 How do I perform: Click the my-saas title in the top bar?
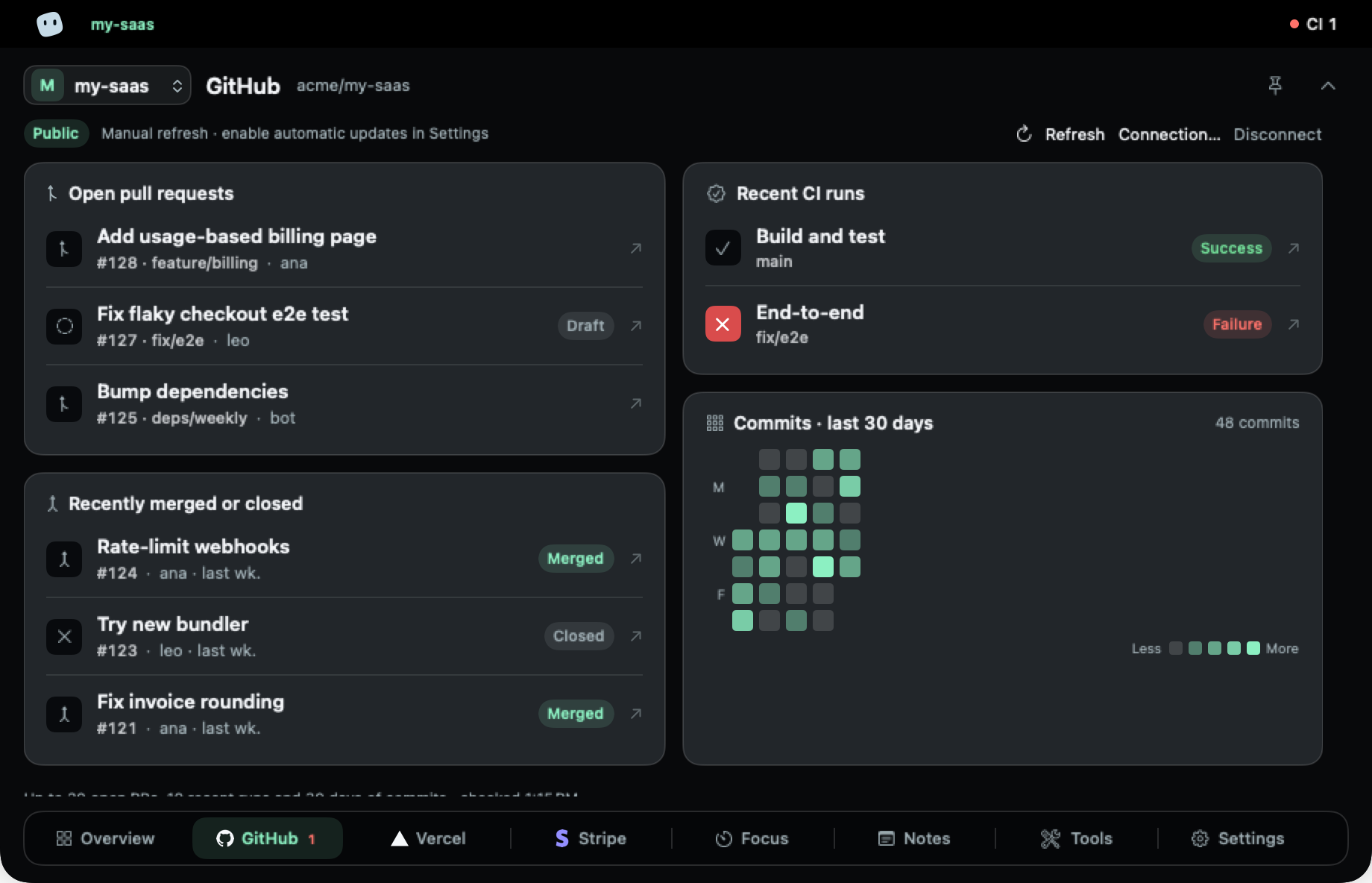[x=122, y=24]
